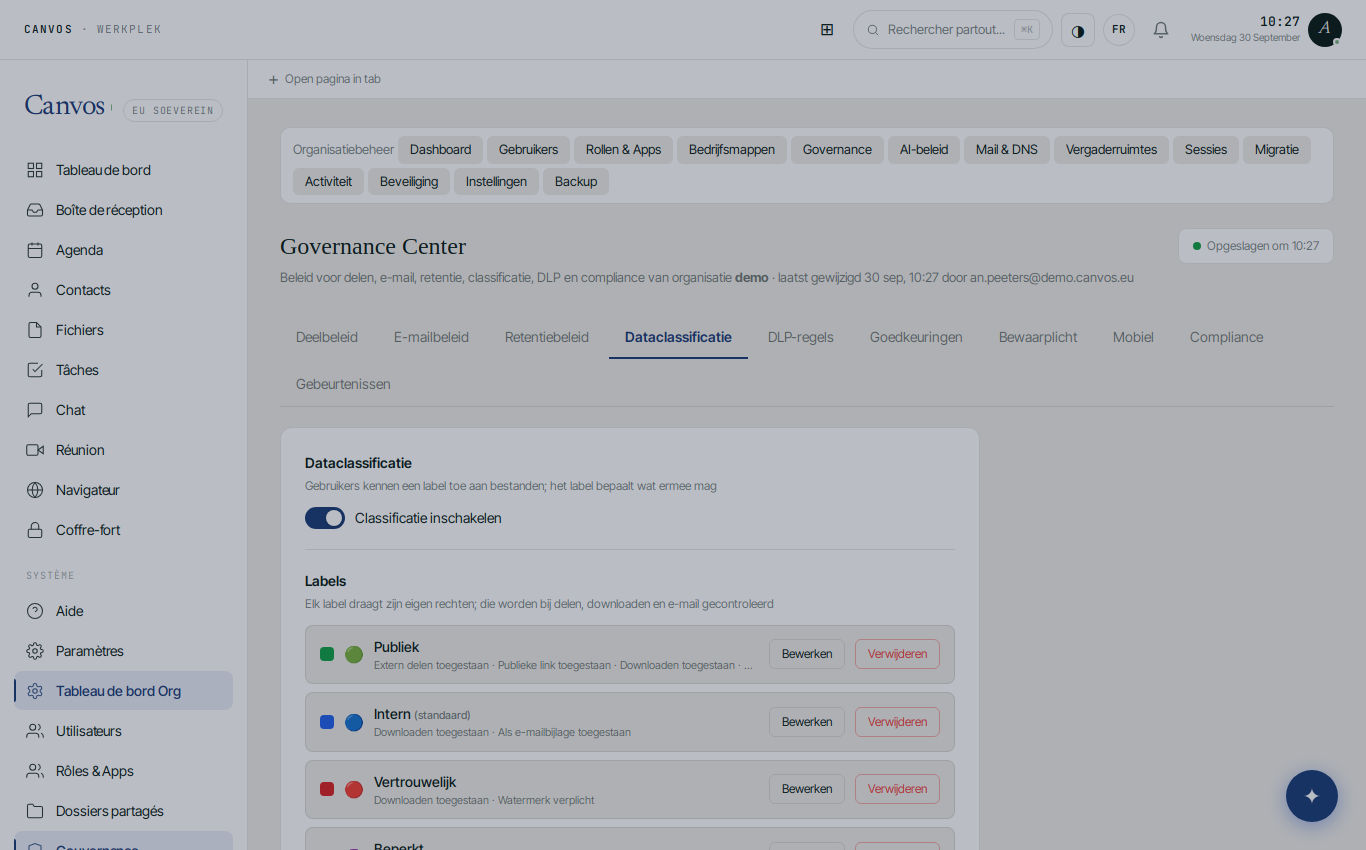The height and width of the screenshot is (850, 1366).
Task: Open the Agenda calendar in sidebar
Action: [123, 250]
